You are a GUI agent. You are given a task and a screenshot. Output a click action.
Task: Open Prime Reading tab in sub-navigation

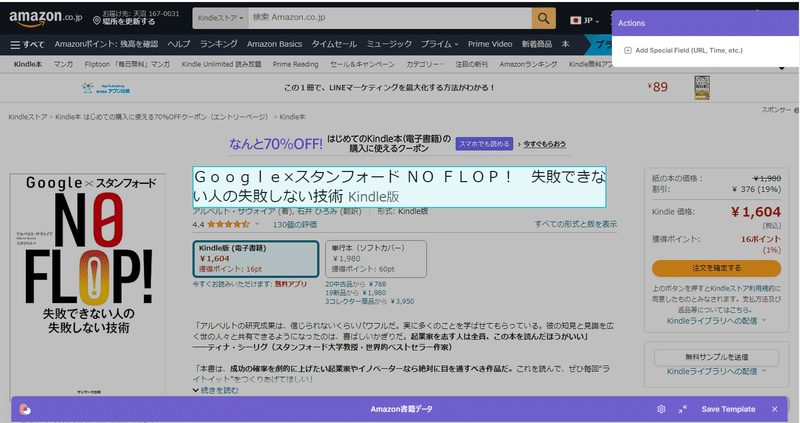pos(295,64)
